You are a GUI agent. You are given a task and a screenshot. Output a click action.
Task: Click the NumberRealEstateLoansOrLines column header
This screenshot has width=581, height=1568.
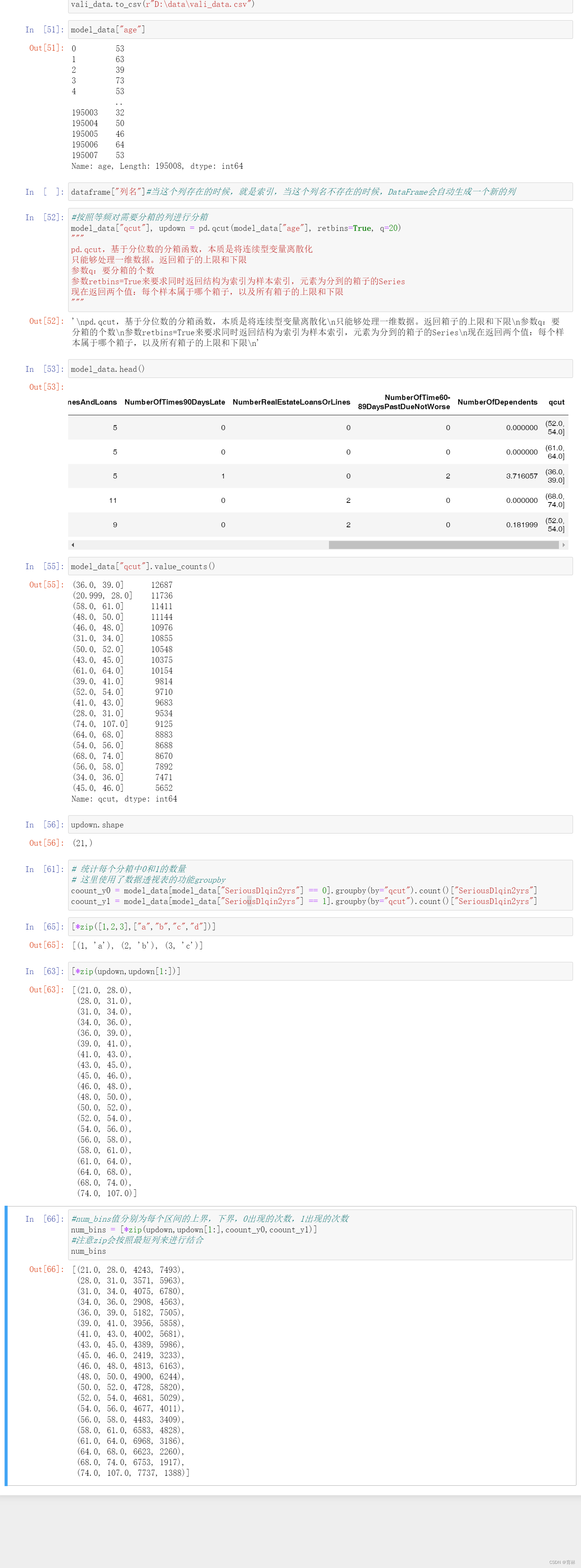click(x=291, y=402)
